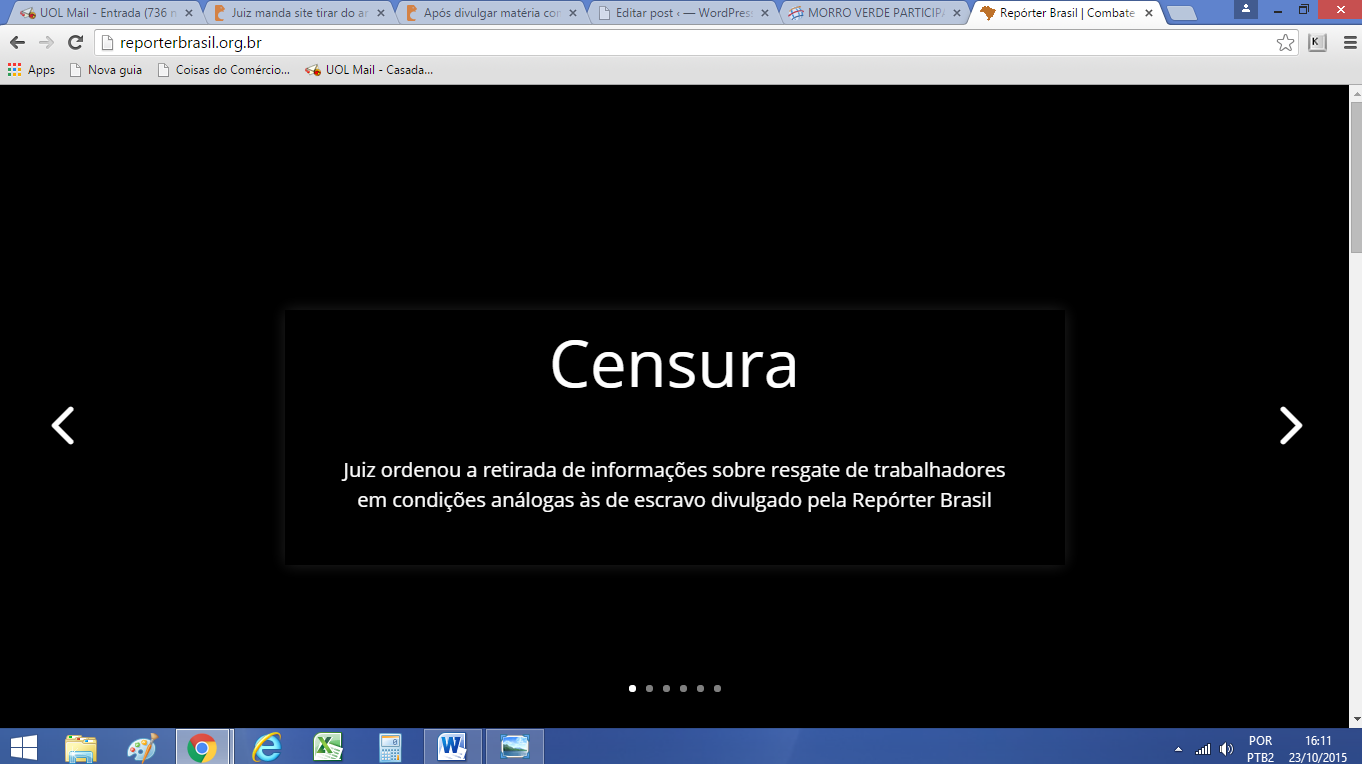Click the Censura slide headline
This screenshot has width=1362, height=764.
[x=674, y=364]
